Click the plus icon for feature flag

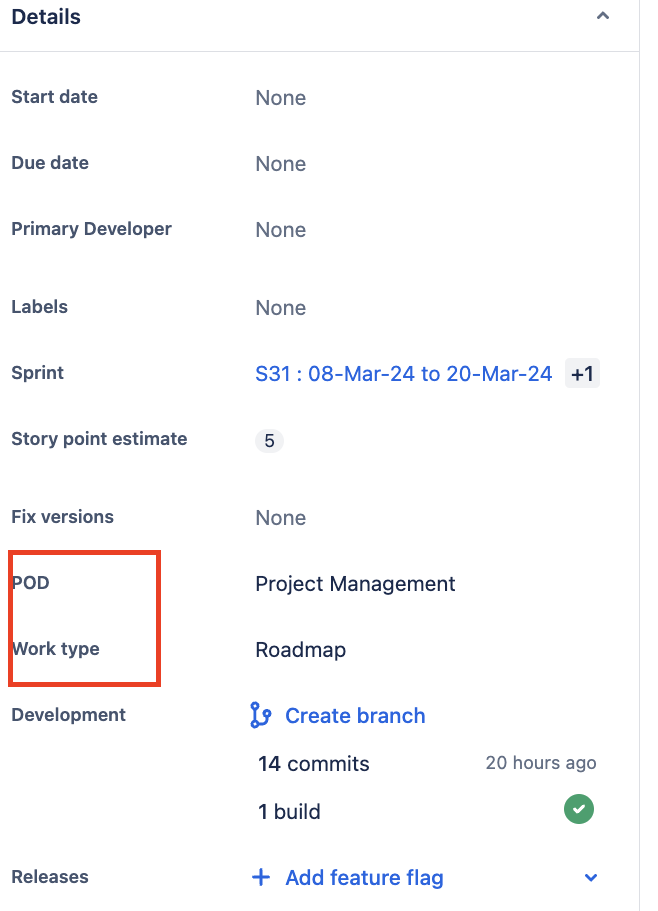click(x=261, y=877)
